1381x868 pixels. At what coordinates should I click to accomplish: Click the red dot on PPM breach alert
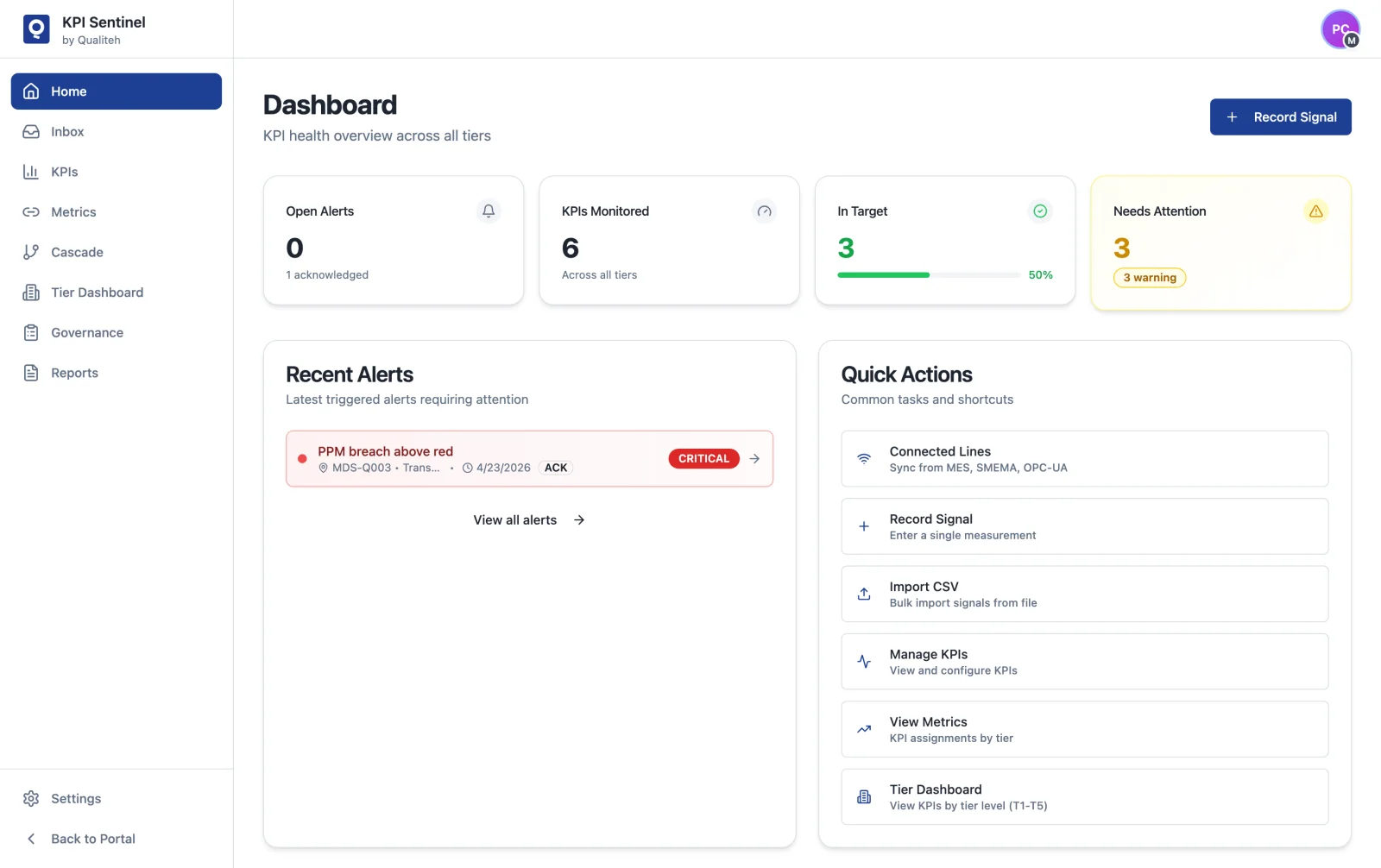(x=302, y=459)
